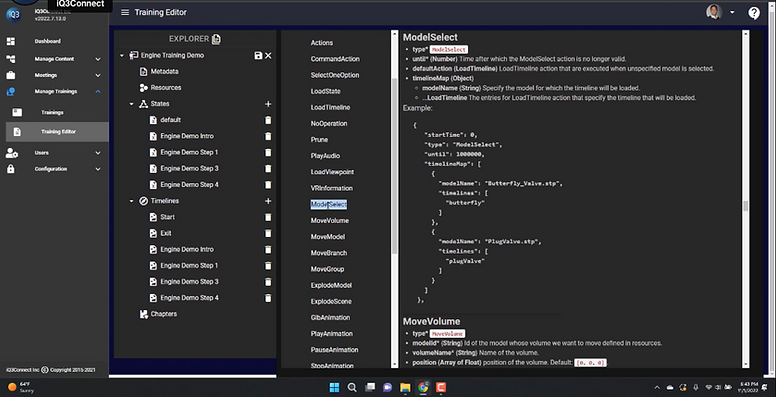
Task: Jump to SelectOneOption documentation
Action: pyautogui.click(x=335, y=75)
